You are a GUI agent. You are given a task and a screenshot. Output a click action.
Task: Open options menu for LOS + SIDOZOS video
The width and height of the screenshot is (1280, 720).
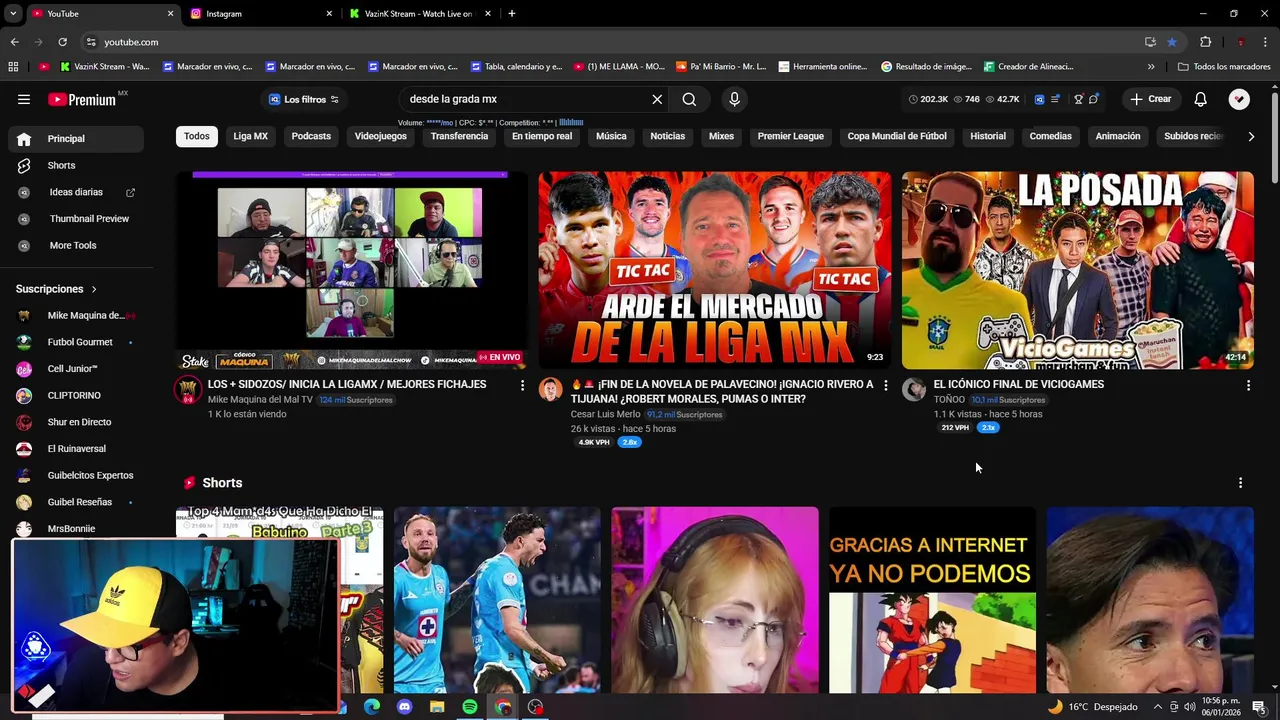tap(522, 385)
